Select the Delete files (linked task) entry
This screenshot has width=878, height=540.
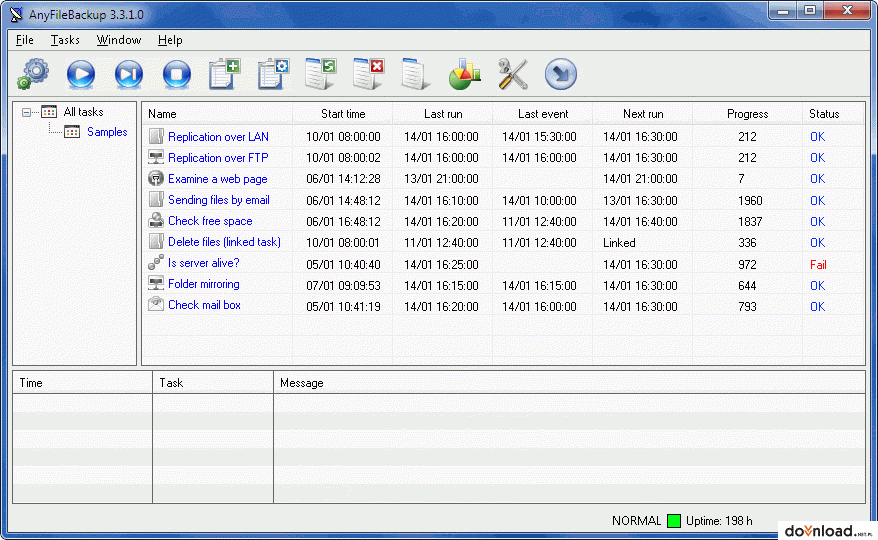click(x=224, y=243)
